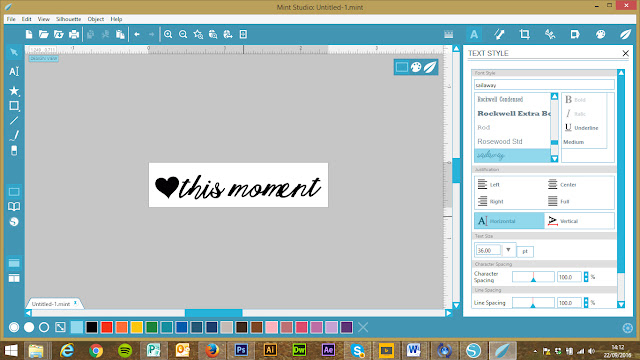The image size is (640, 360).
Task: Click the horizontal canvas scrollbar thumb
Action: point(213,313)
